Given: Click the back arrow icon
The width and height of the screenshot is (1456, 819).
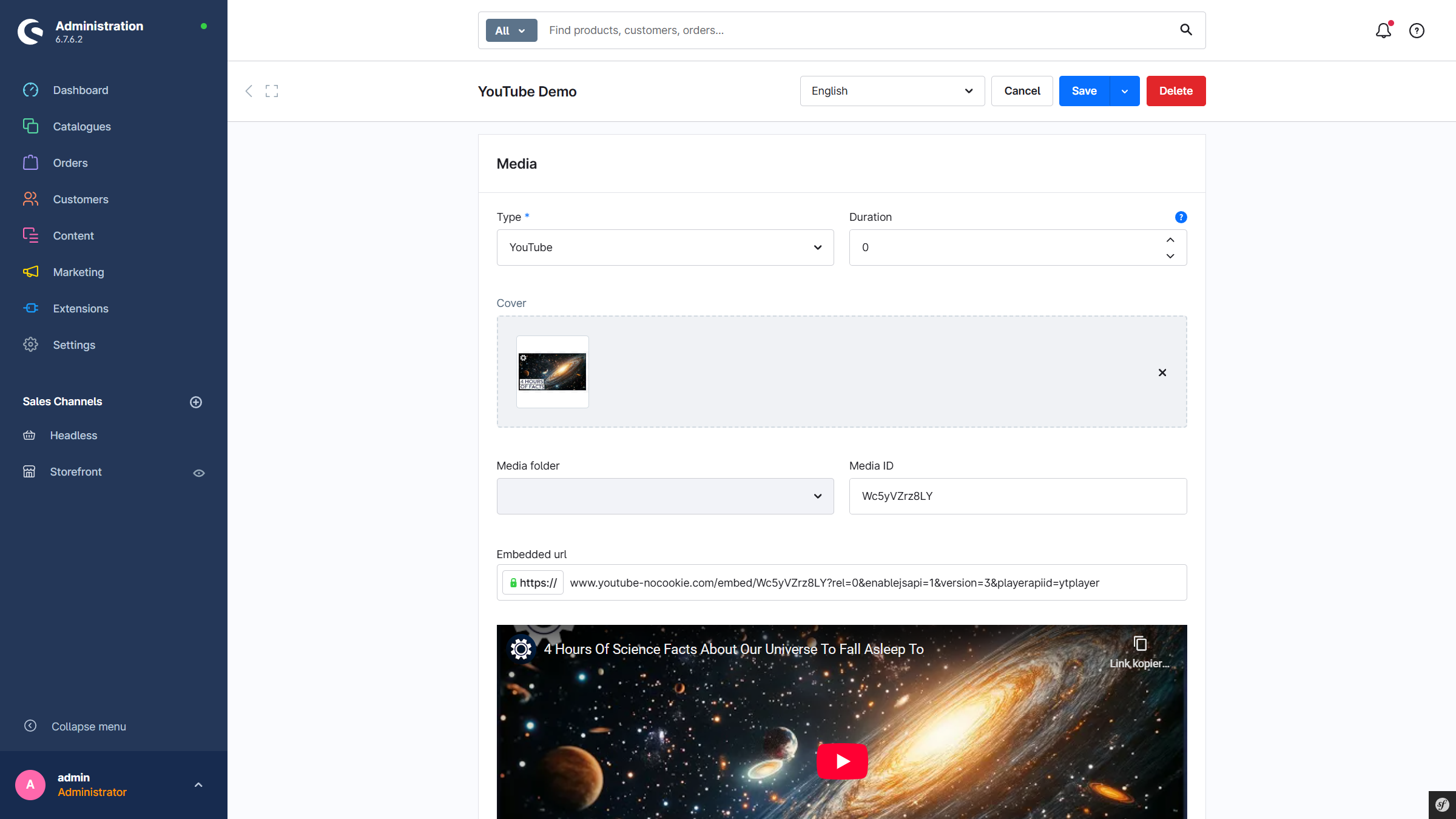Looking at the screenshot, I should [x=249, y=91].
